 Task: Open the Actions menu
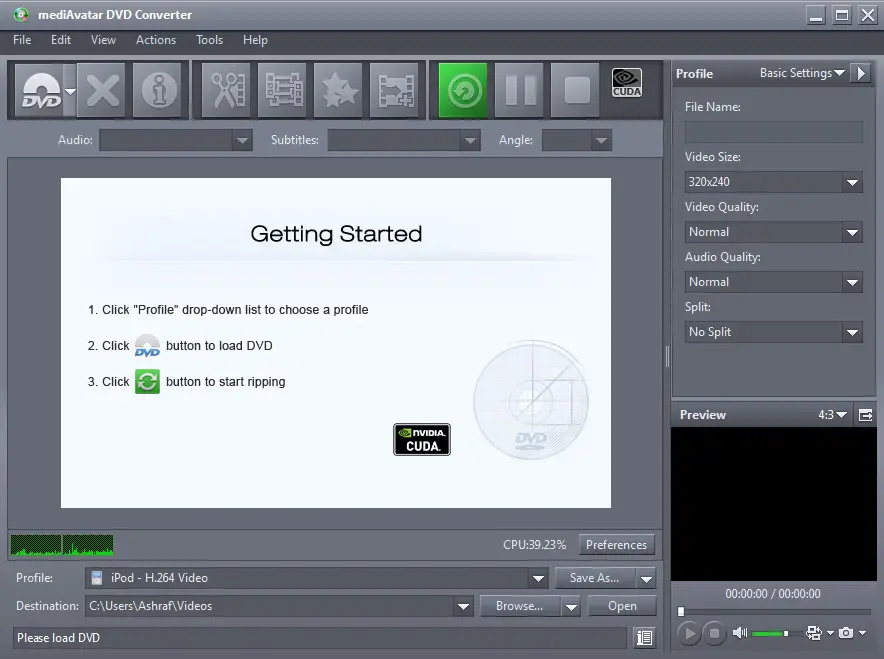point(156,40)
